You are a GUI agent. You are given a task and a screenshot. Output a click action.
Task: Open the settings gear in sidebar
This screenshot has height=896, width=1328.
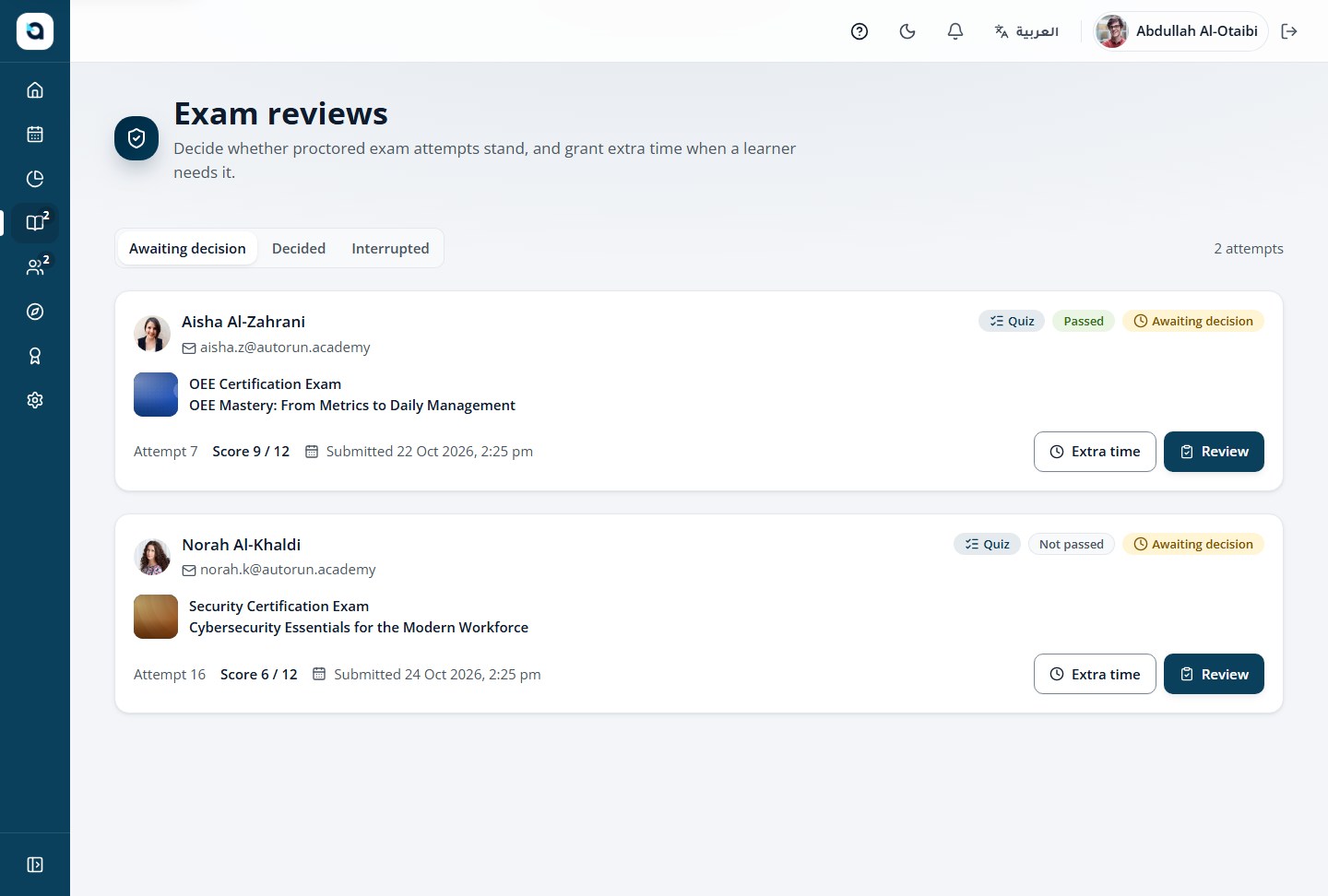[x=35, y=400]
